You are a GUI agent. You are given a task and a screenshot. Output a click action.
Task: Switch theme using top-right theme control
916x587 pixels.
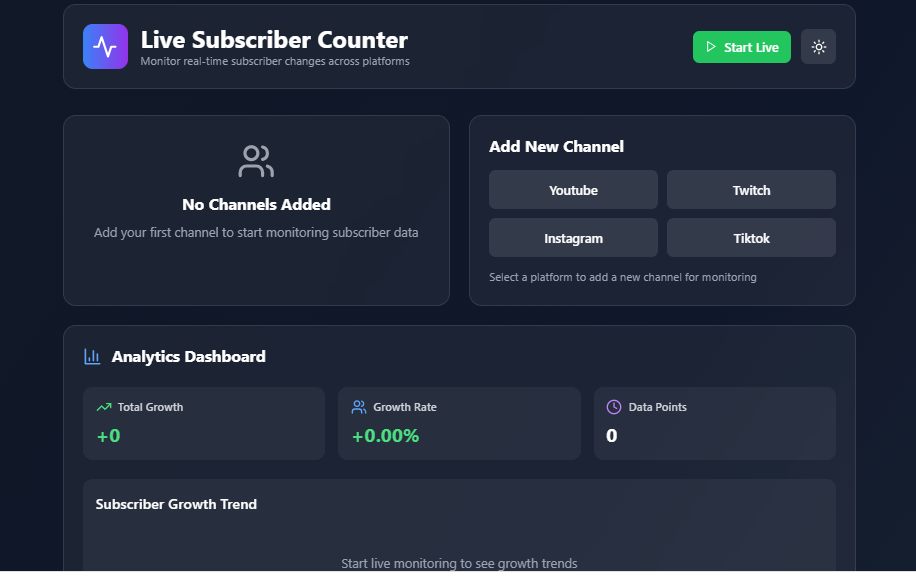[818, 46]
